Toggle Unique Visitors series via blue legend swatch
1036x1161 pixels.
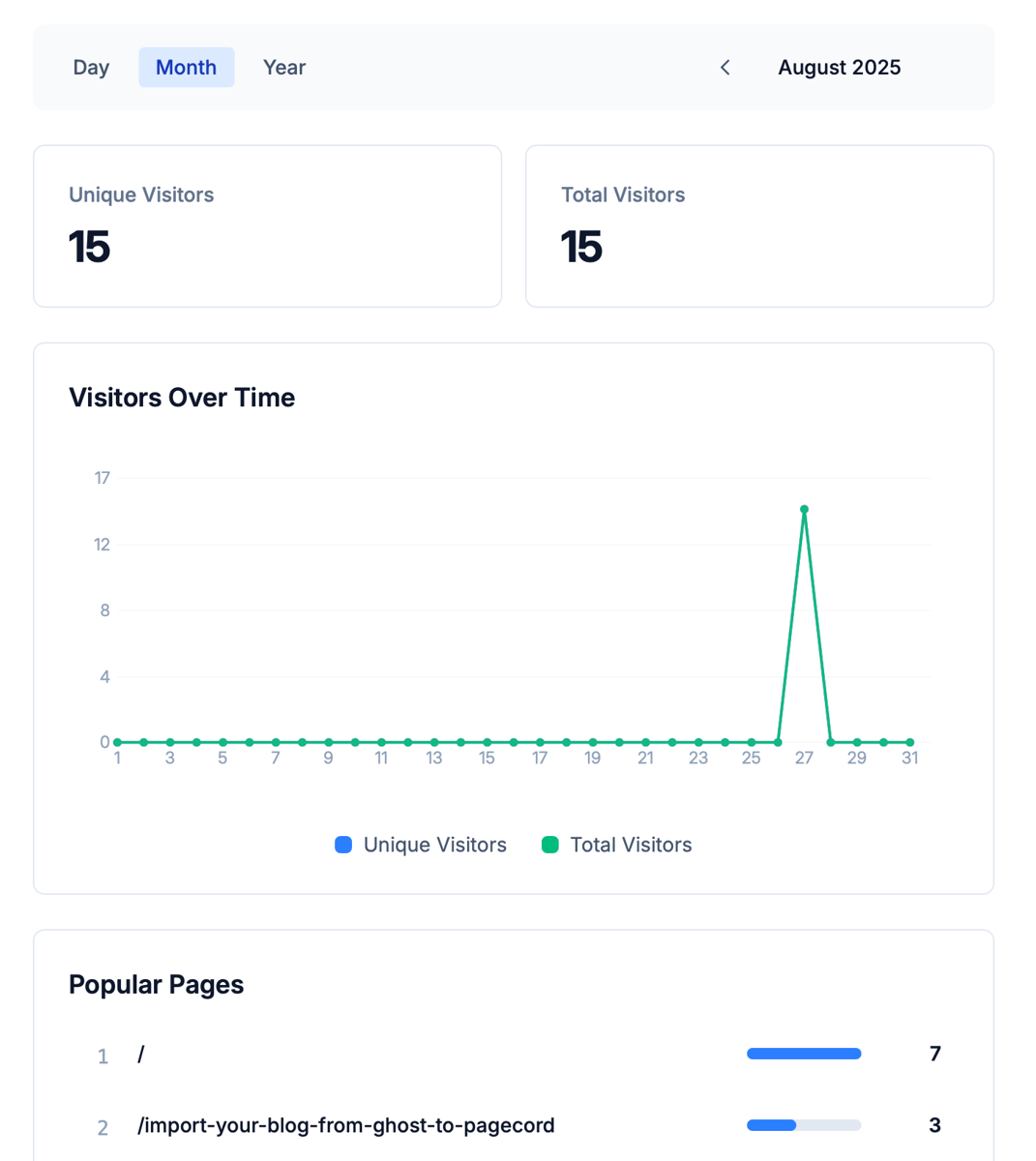343,845
